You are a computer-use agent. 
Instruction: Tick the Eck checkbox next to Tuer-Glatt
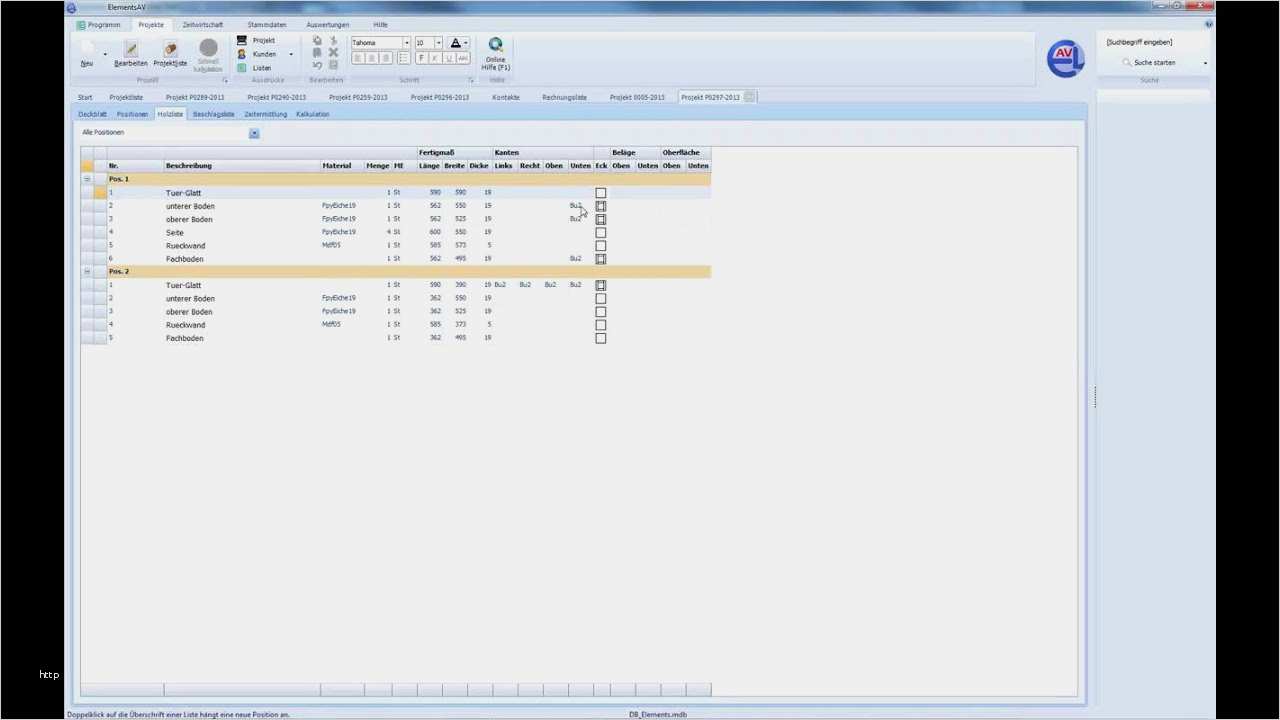(x=600, y=192)
